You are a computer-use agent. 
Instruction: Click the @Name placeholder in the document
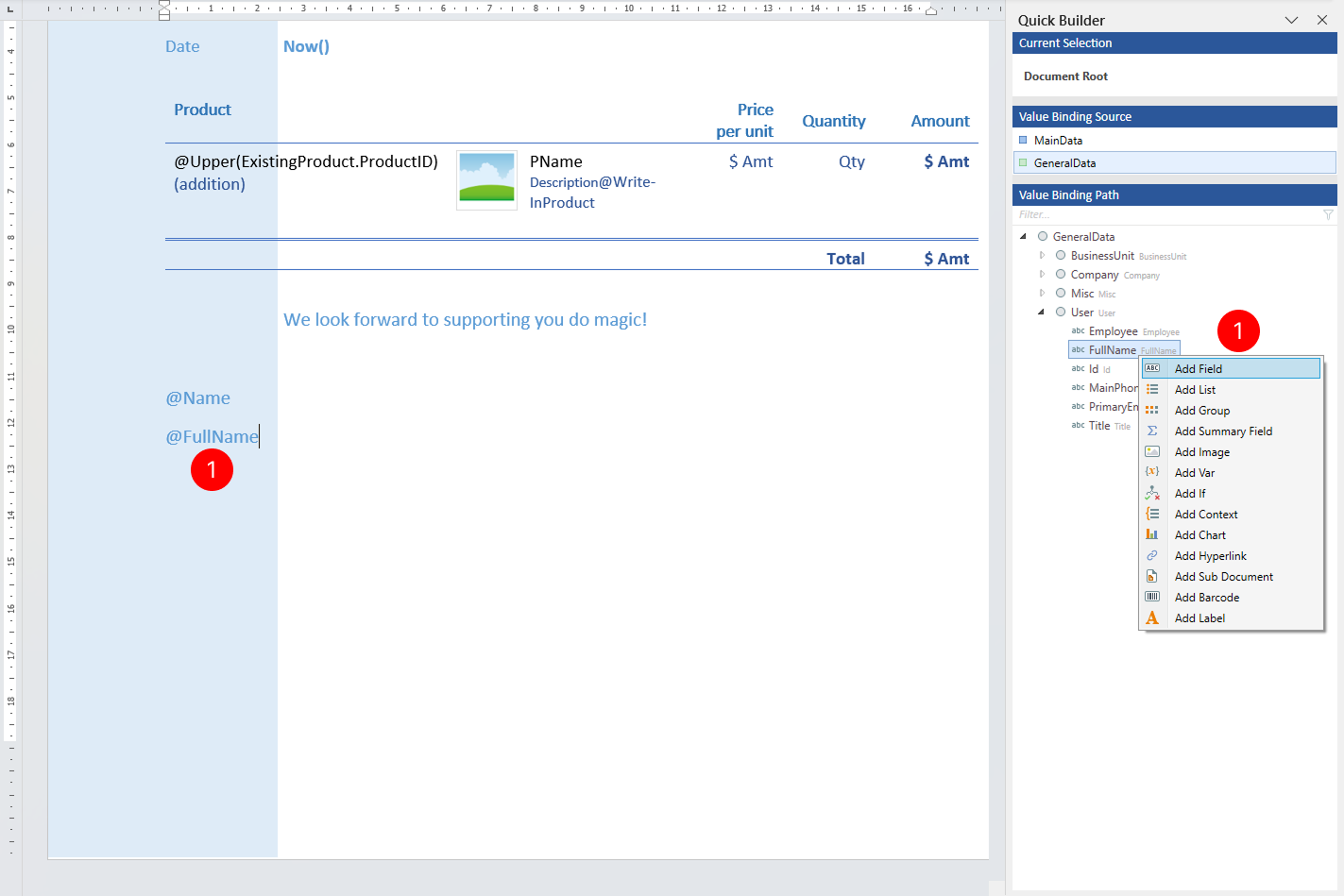pyautogui.click(x=198, y=398)
